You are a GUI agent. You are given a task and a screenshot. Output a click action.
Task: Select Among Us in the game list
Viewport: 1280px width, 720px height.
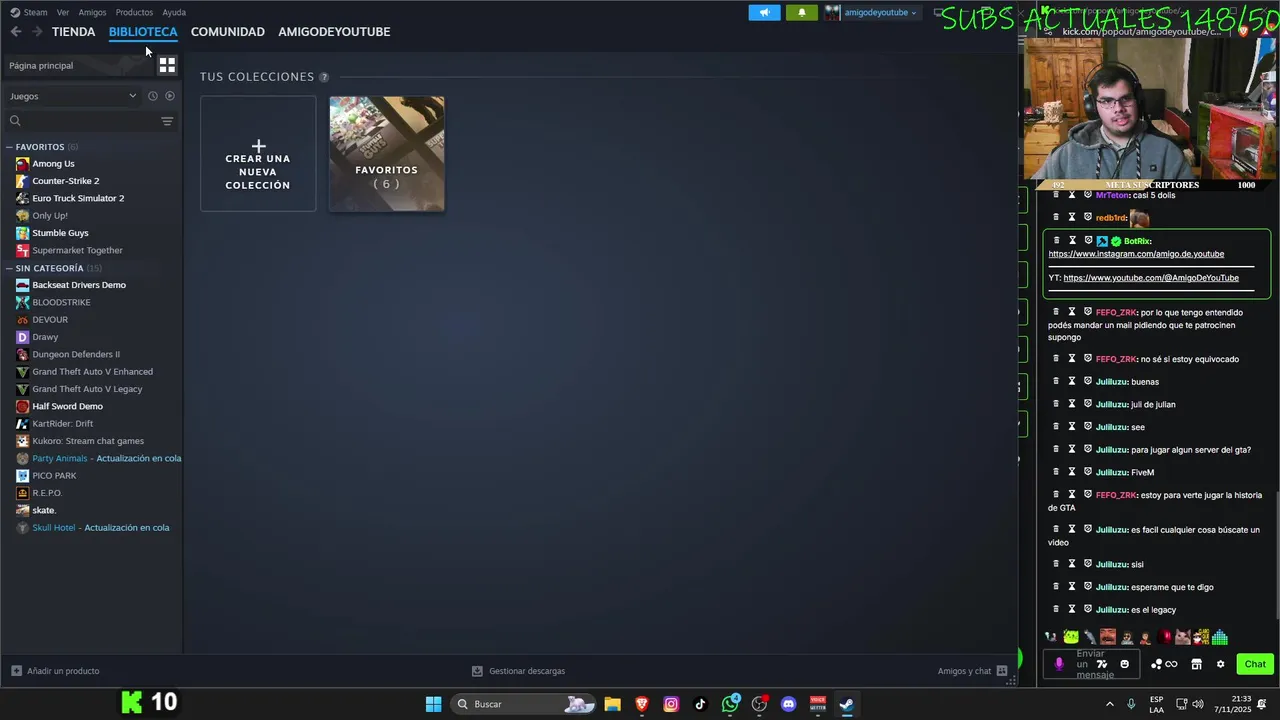pos(53,164)
